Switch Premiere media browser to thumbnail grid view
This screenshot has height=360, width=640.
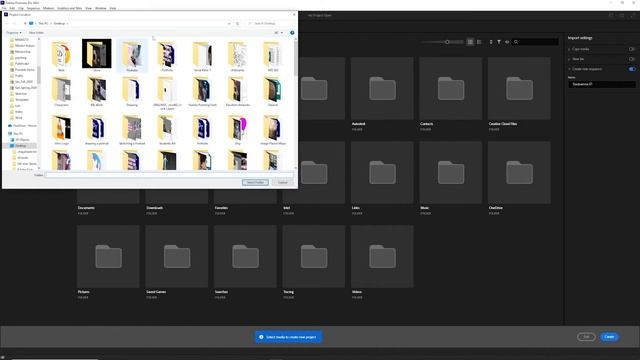470,42
